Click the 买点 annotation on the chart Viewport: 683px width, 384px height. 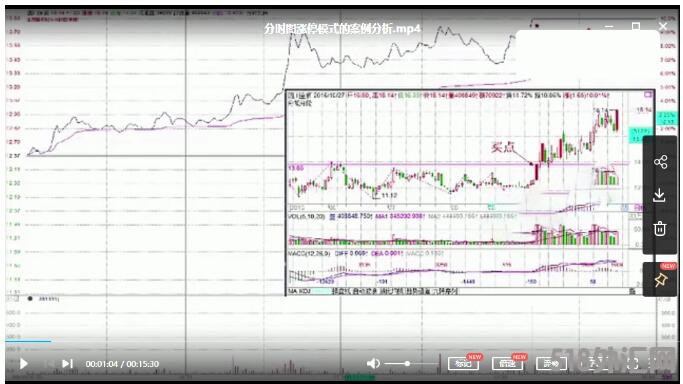(503, 147)
